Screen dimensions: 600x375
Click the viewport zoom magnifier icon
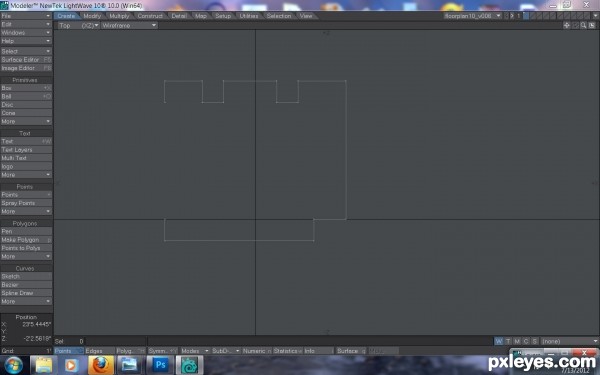point(583,25)
